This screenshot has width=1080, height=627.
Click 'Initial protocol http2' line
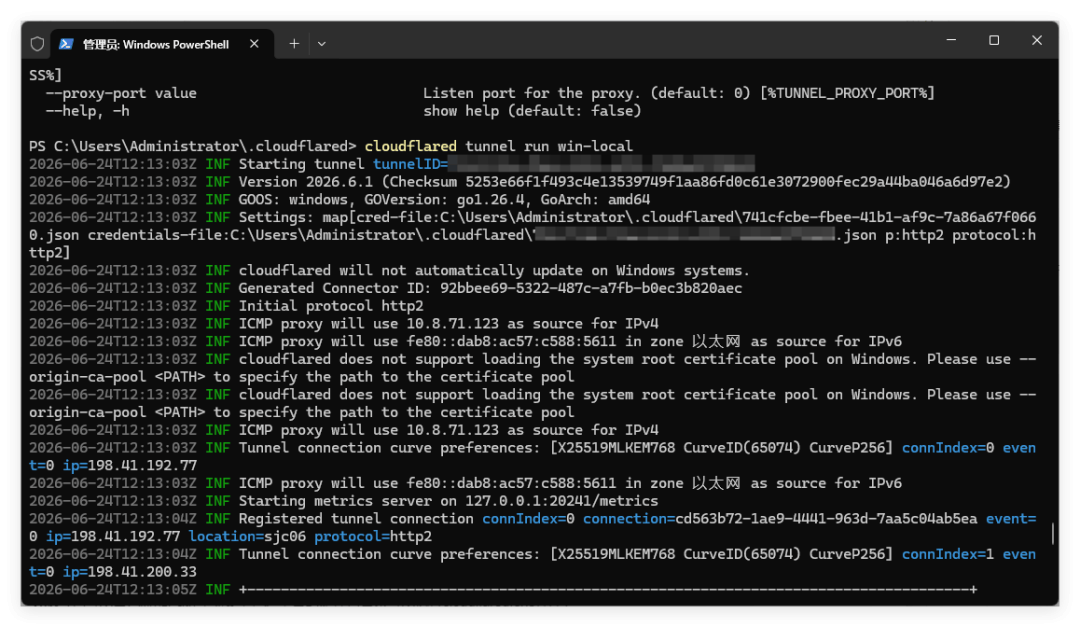click(331, 306)
